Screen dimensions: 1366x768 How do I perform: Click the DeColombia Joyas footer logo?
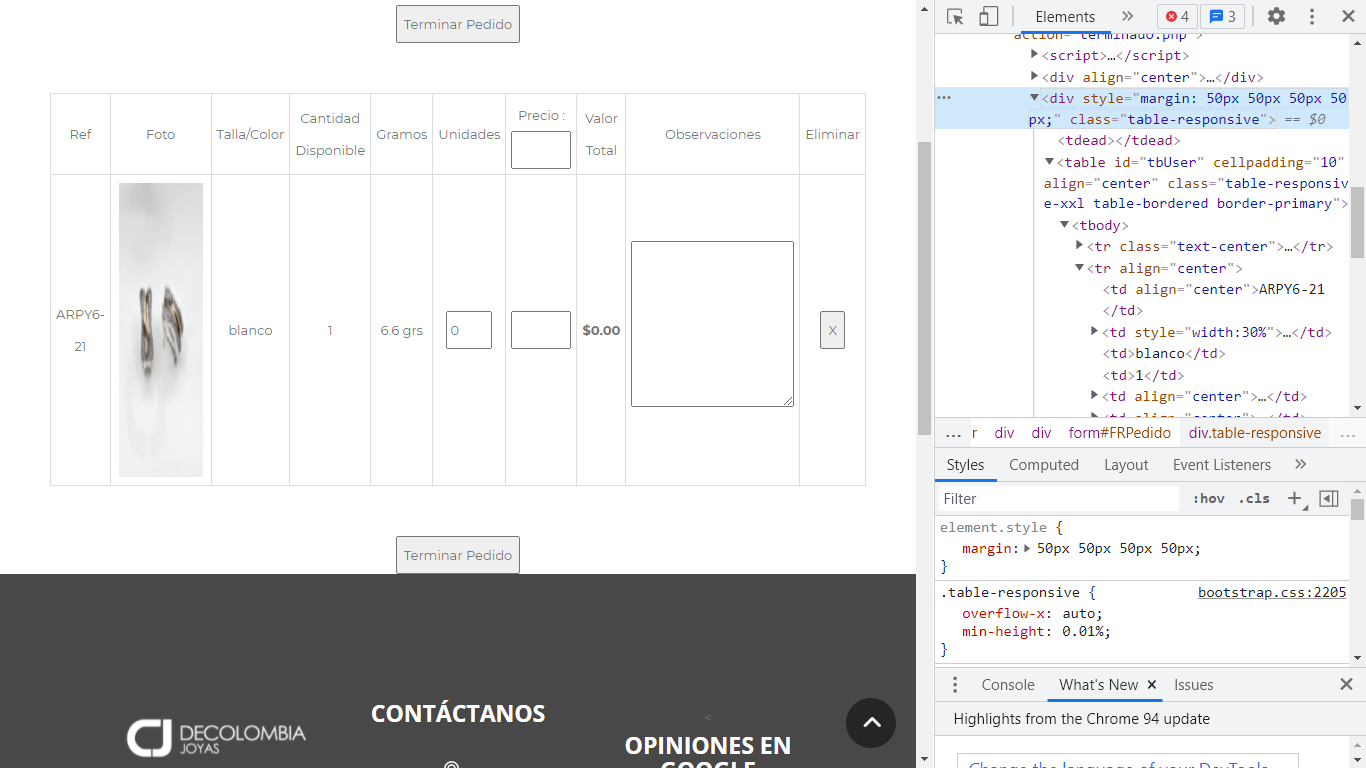pos(216,738)
